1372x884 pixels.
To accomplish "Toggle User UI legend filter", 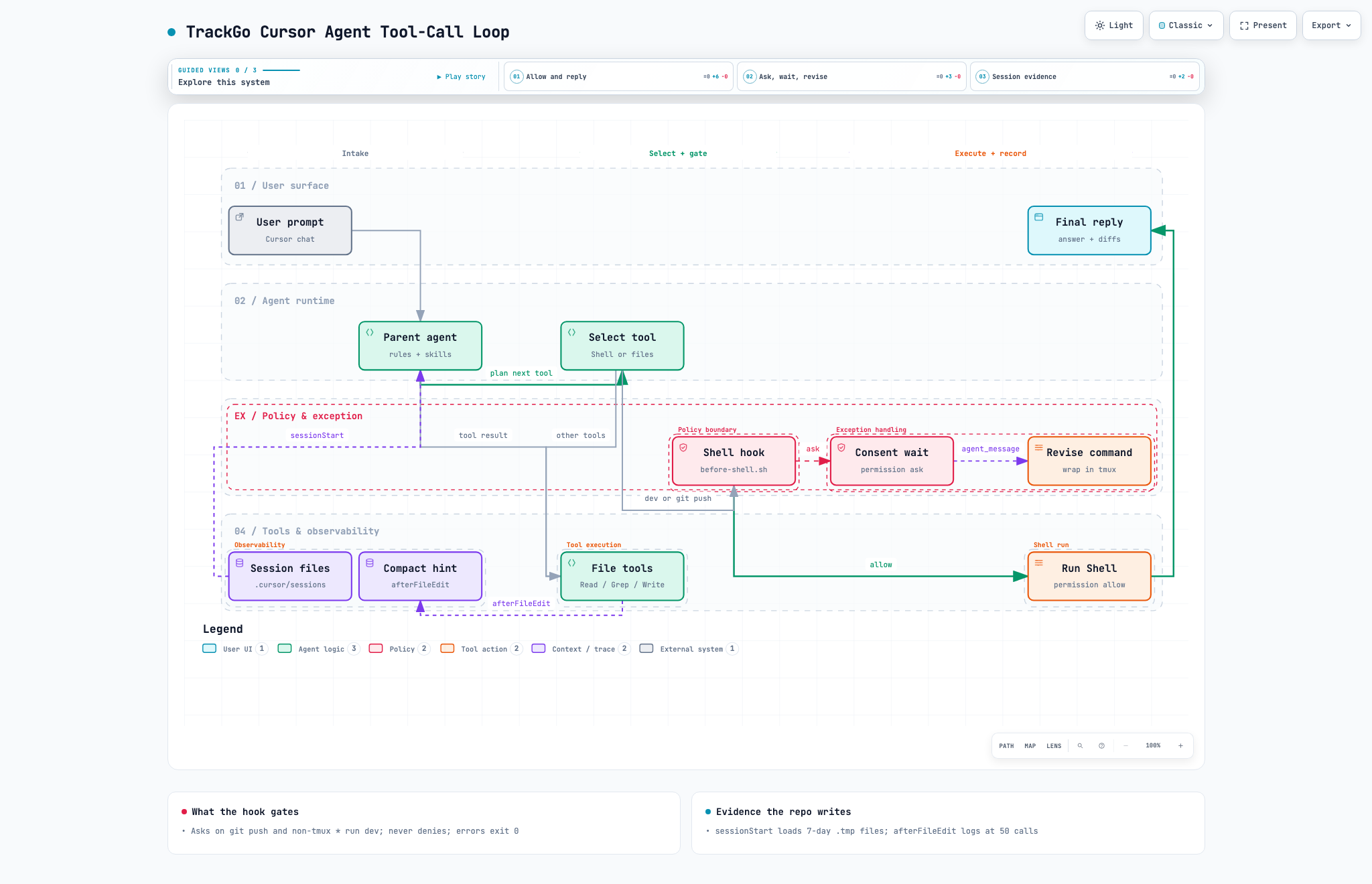I will [235, 648].
